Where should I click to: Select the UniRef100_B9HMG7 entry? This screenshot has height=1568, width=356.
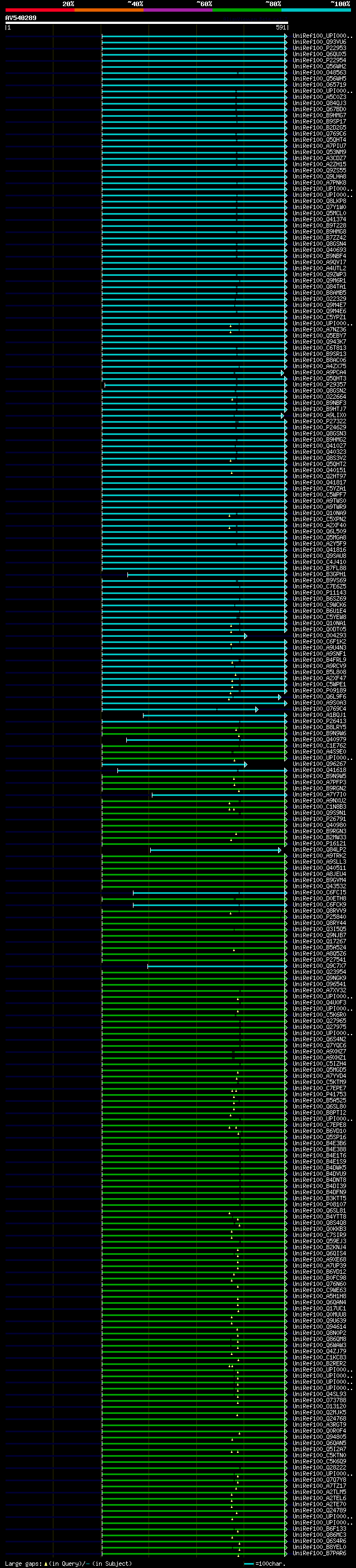click(319, 116)
